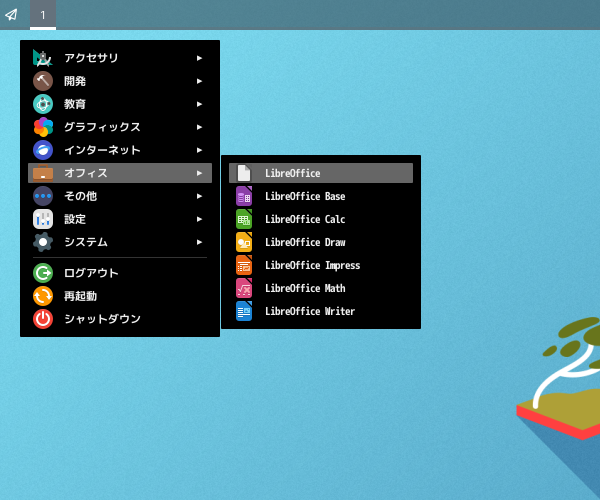Expand インターネット submenu arrow
600x500 pixels.
199,150
